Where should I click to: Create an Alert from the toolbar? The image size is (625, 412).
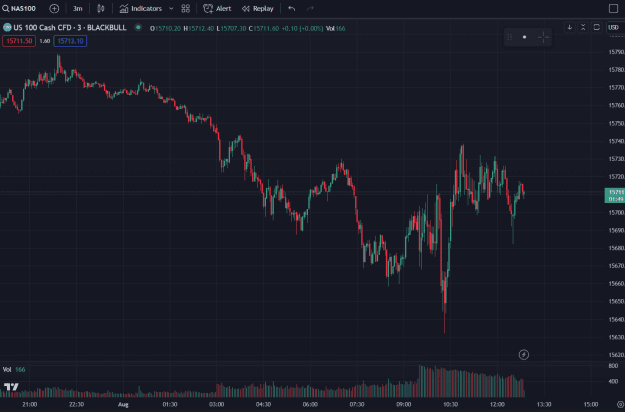(x=217, y=8)
